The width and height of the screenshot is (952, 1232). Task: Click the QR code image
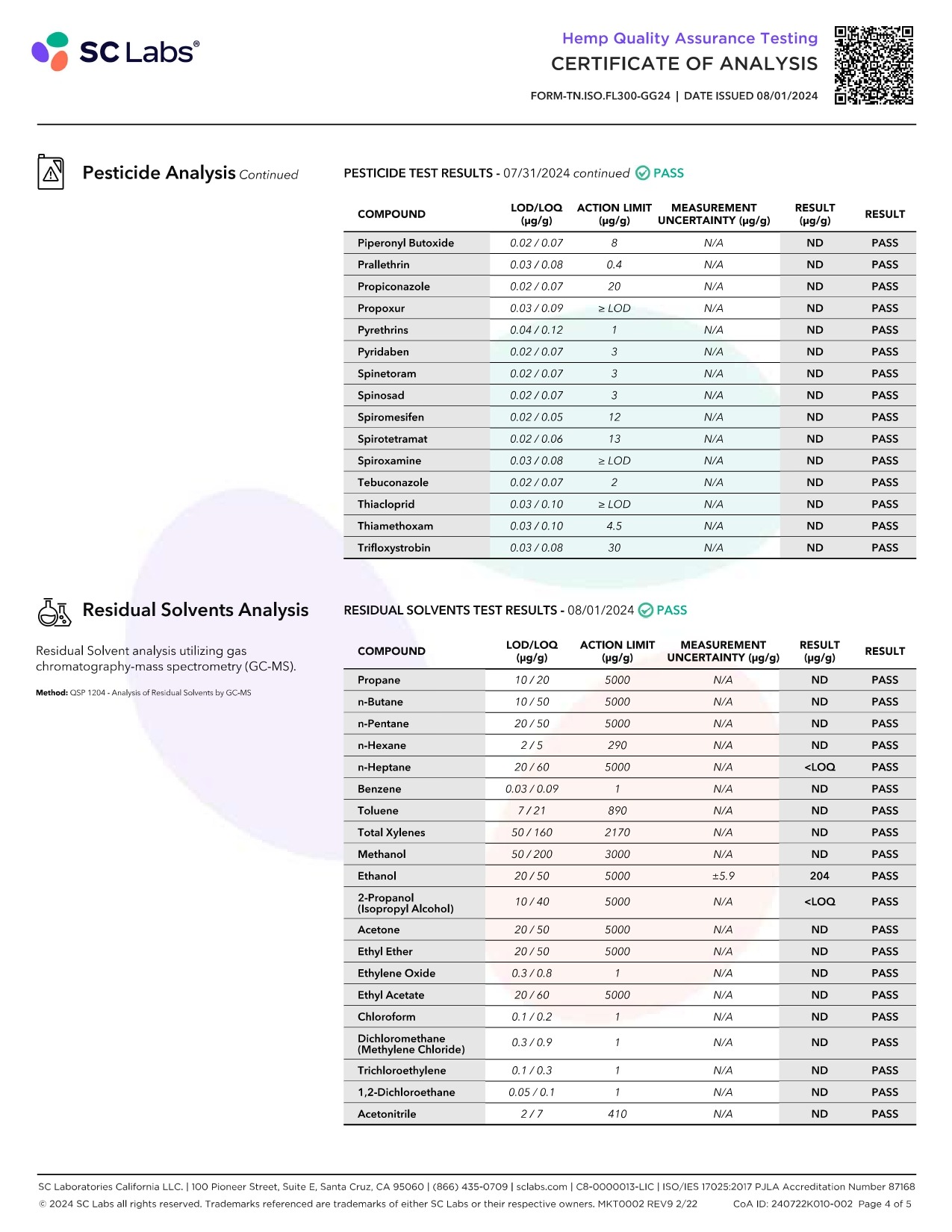[874, 65]
